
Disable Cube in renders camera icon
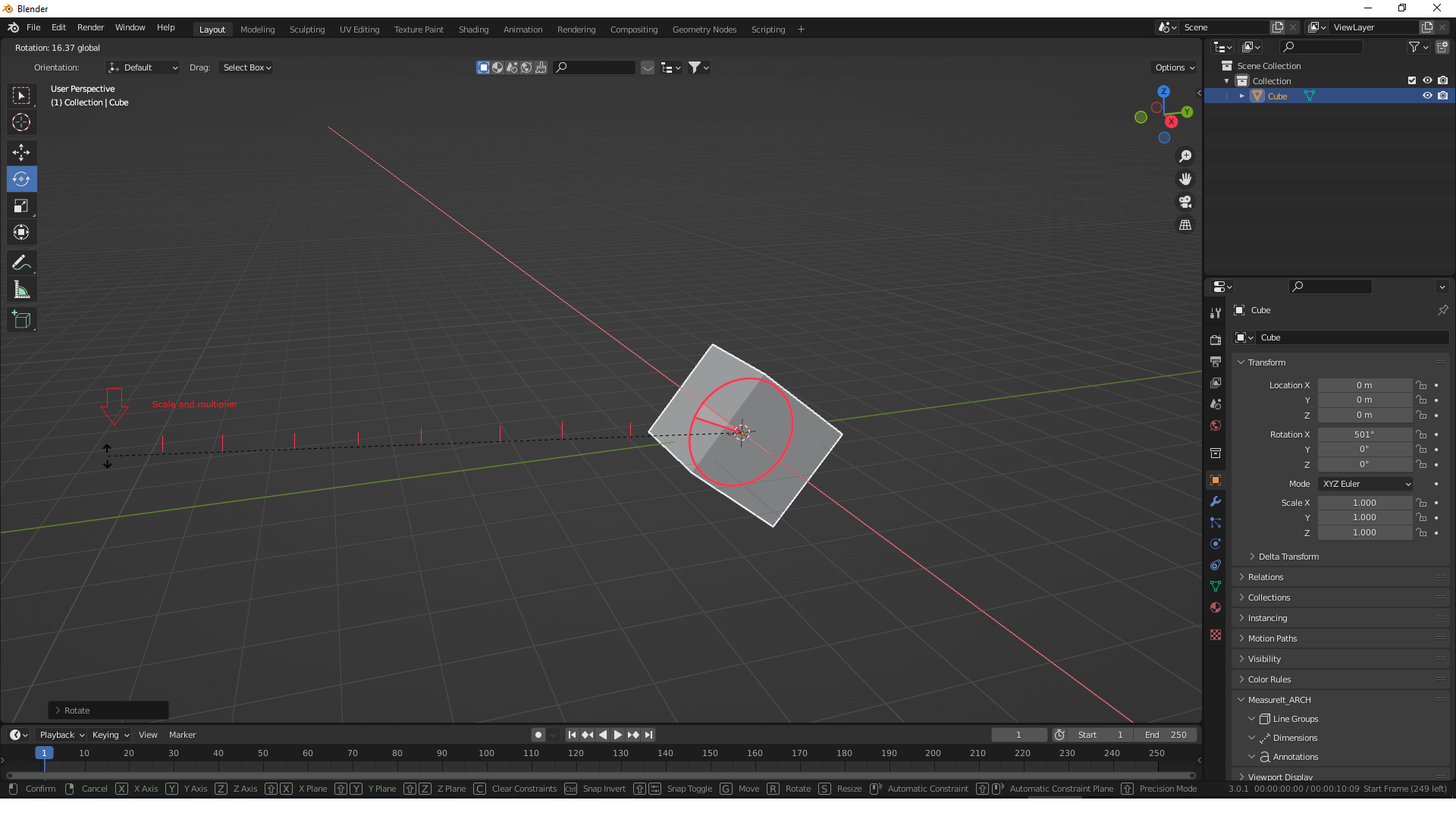click(x=1442, y=96)
